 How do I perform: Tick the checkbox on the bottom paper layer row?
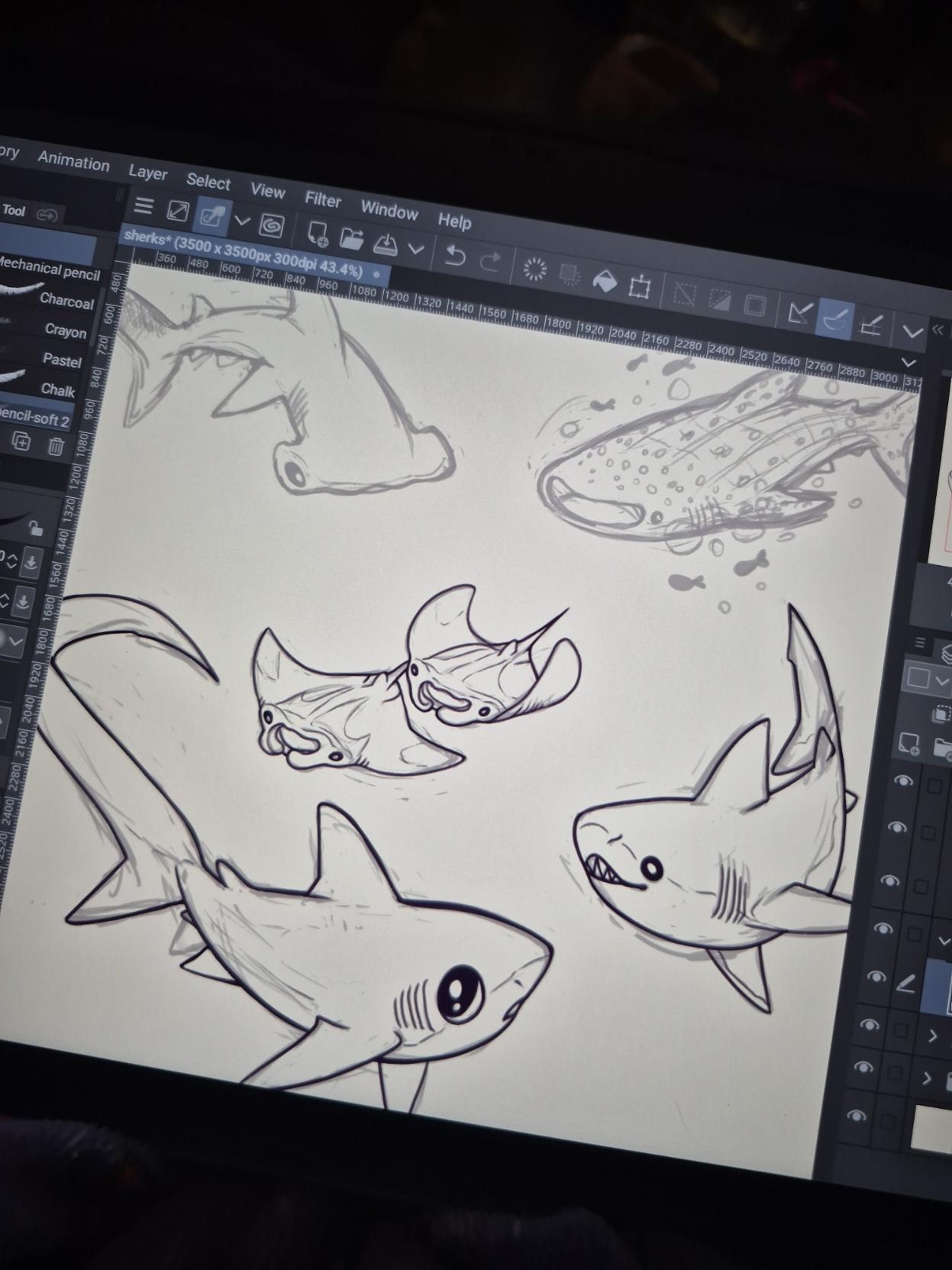pyautogui.click(x=887, y=1122)
